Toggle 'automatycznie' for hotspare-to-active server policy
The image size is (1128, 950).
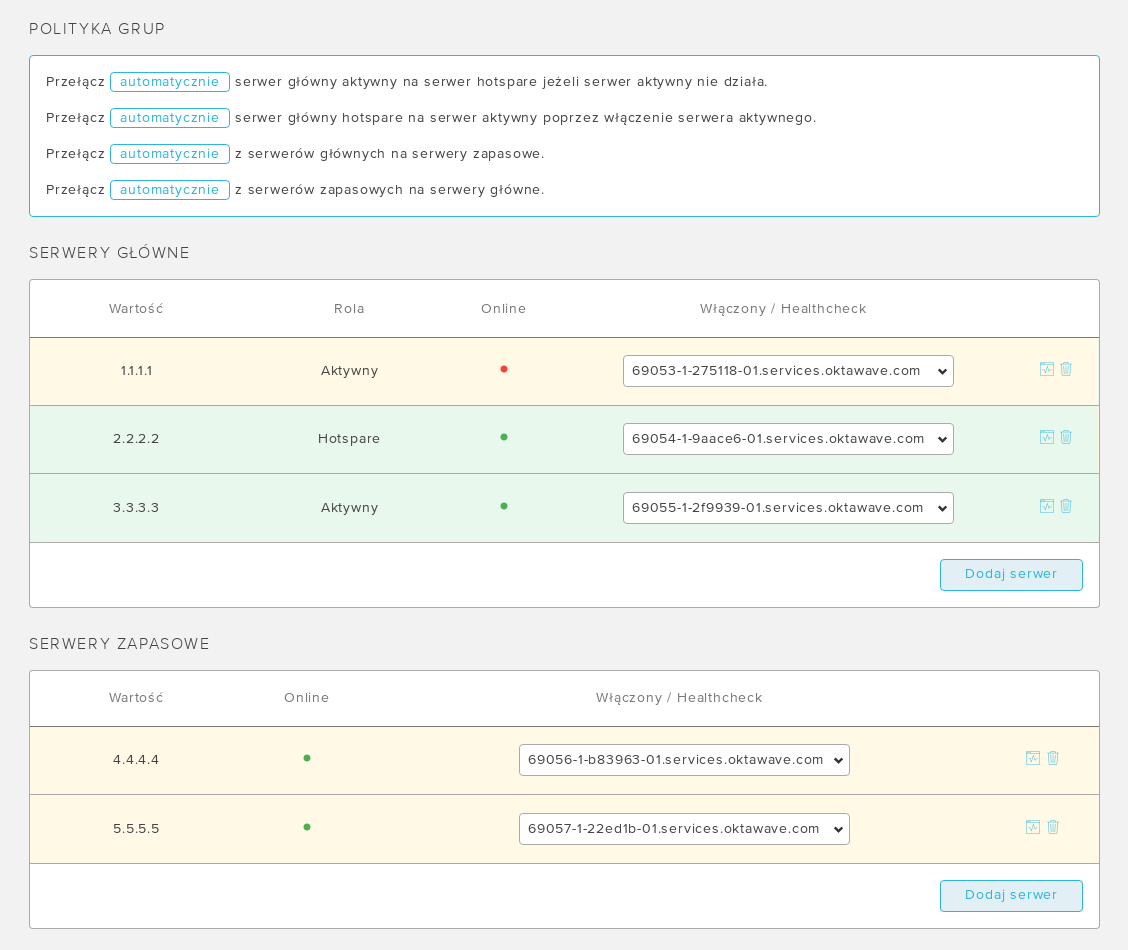pos(170,118)
